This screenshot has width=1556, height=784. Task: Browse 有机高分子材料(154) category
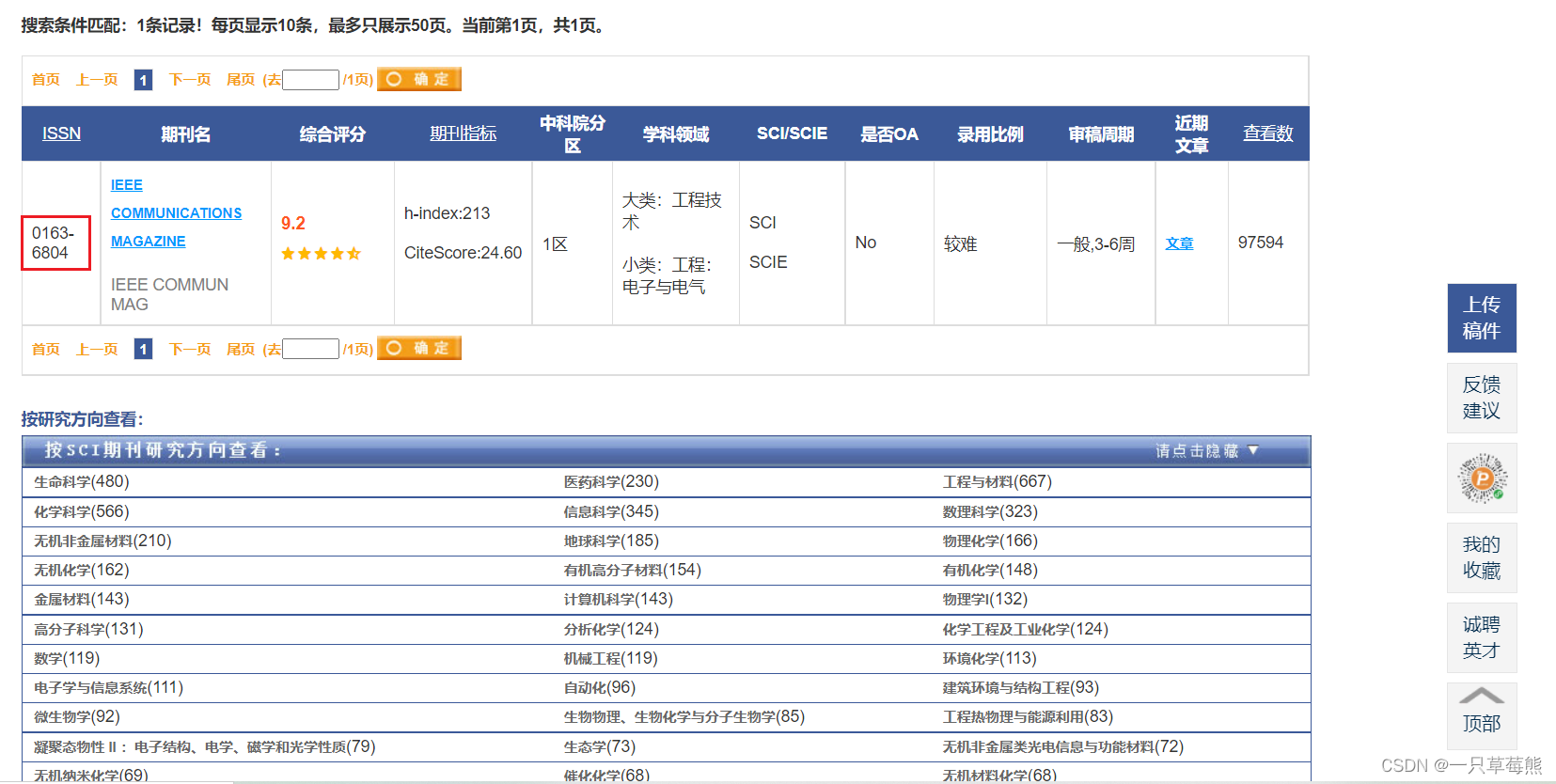pyautogui.click(x=633, y=571)
